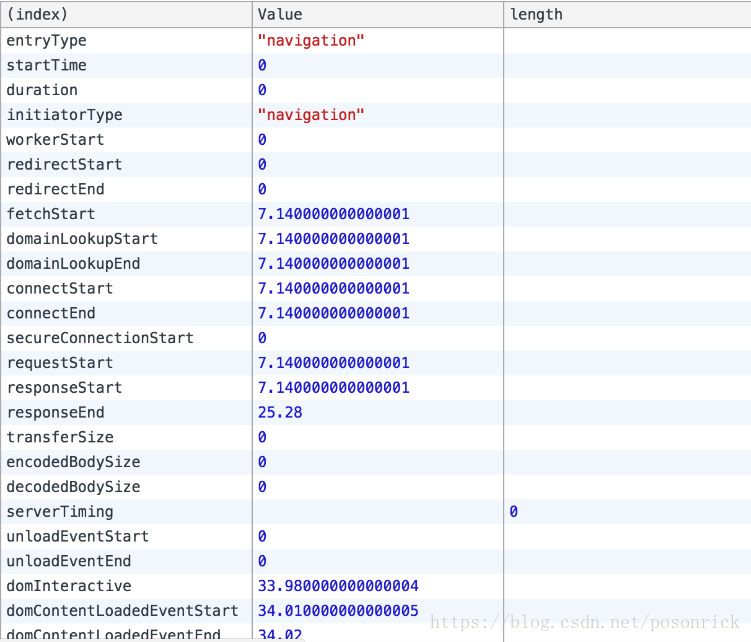This screenshot has height=642, width=751.
Task: Select the initiatorType "navigation" value
Action: pos(311,115)
